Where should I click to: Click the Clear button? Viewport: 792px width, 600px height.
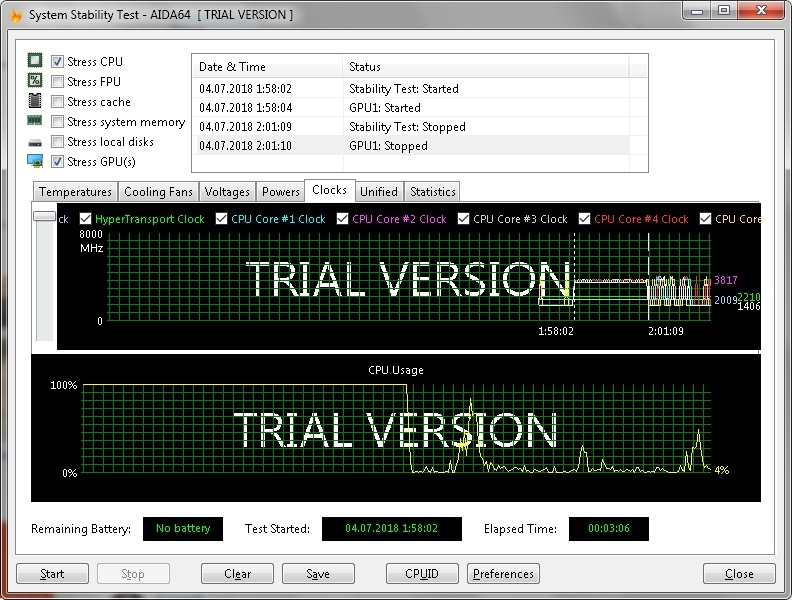click(237, 574)
